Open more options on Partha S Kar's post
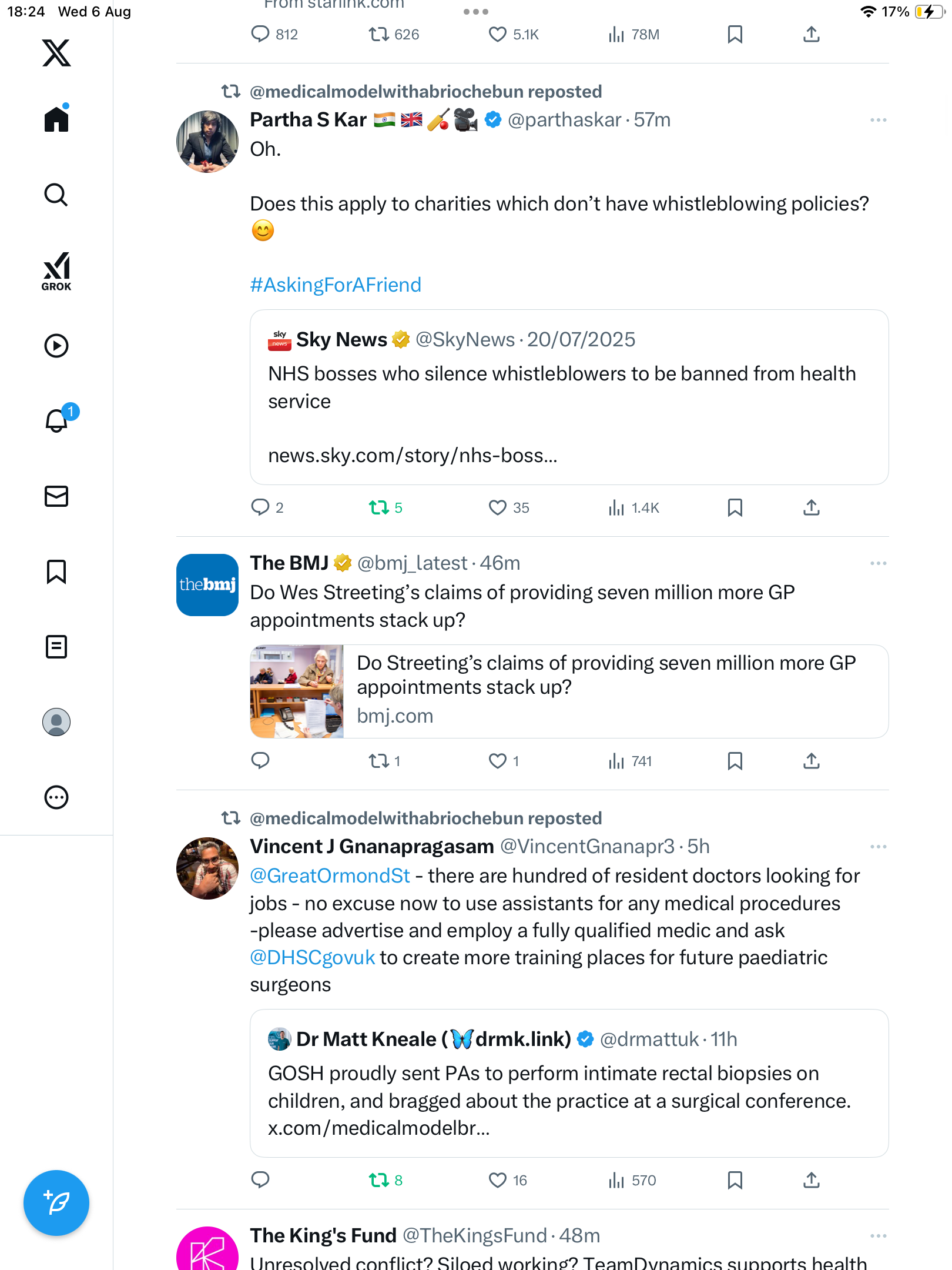 (879, 120)
